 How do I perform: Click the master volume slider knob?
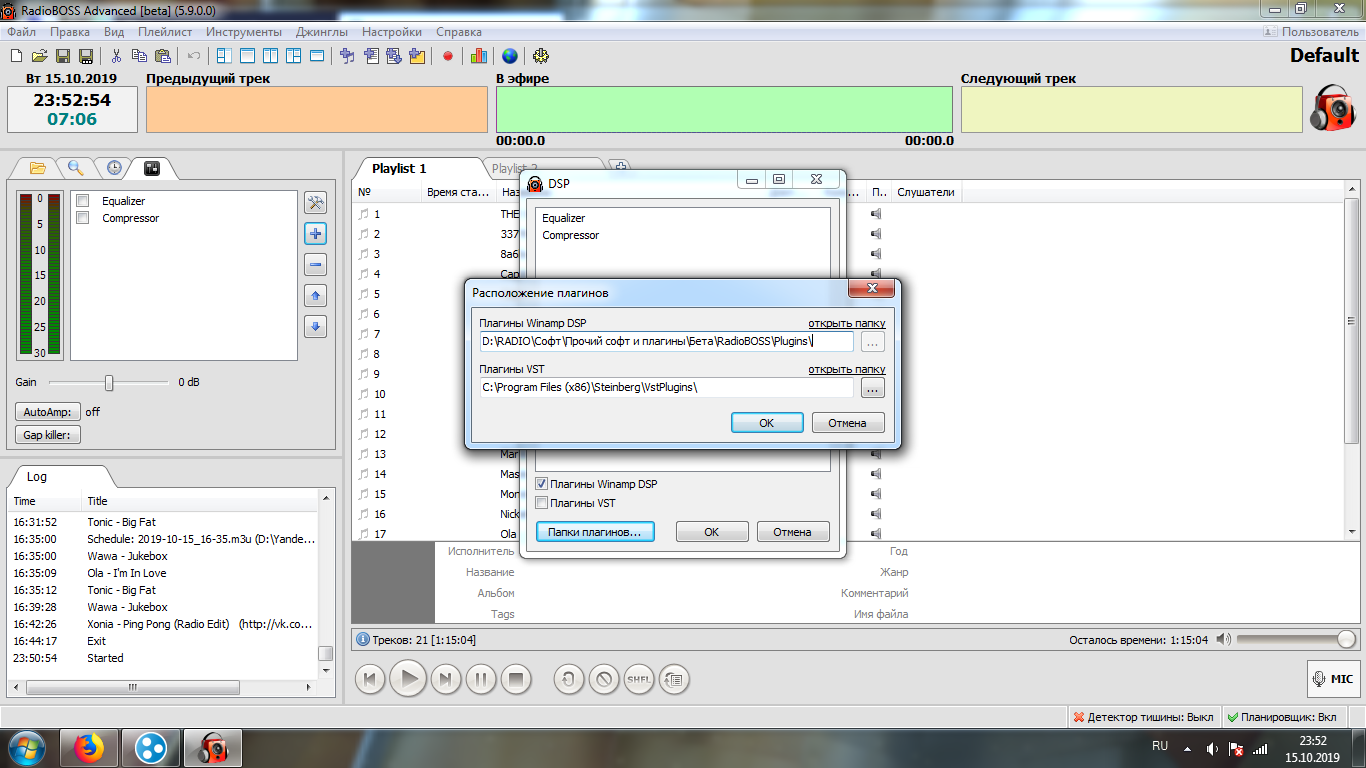pos(1347,639)
